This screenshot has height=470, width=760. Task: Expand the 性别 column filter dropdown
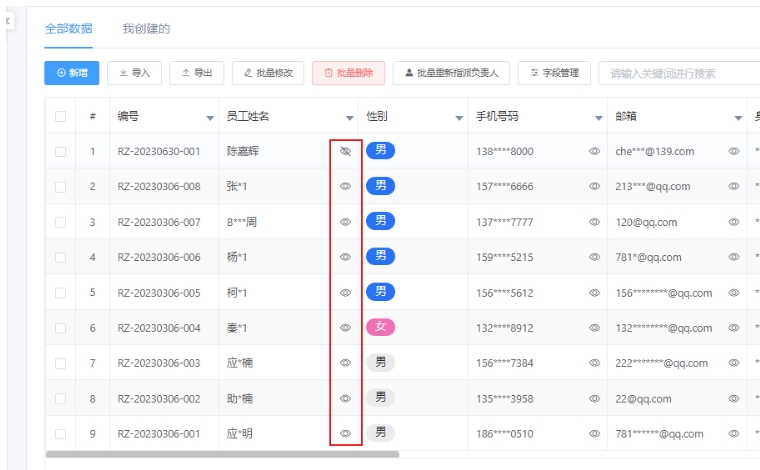tap(459, 118)
